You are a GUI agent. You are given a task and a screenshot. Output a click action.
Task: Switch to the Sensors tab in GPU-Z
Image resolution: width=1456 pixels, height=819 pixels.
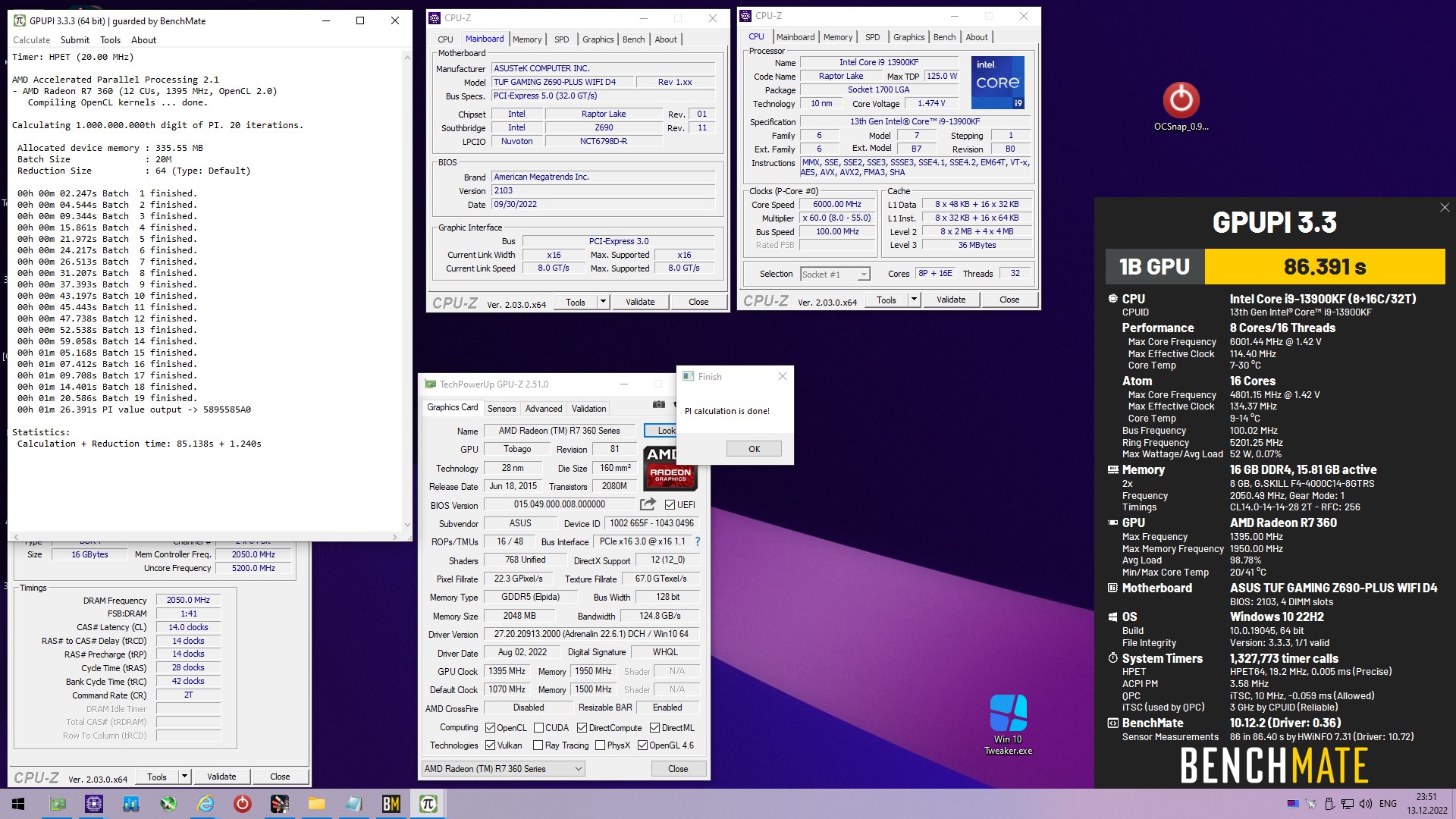[x=501, y=408]
